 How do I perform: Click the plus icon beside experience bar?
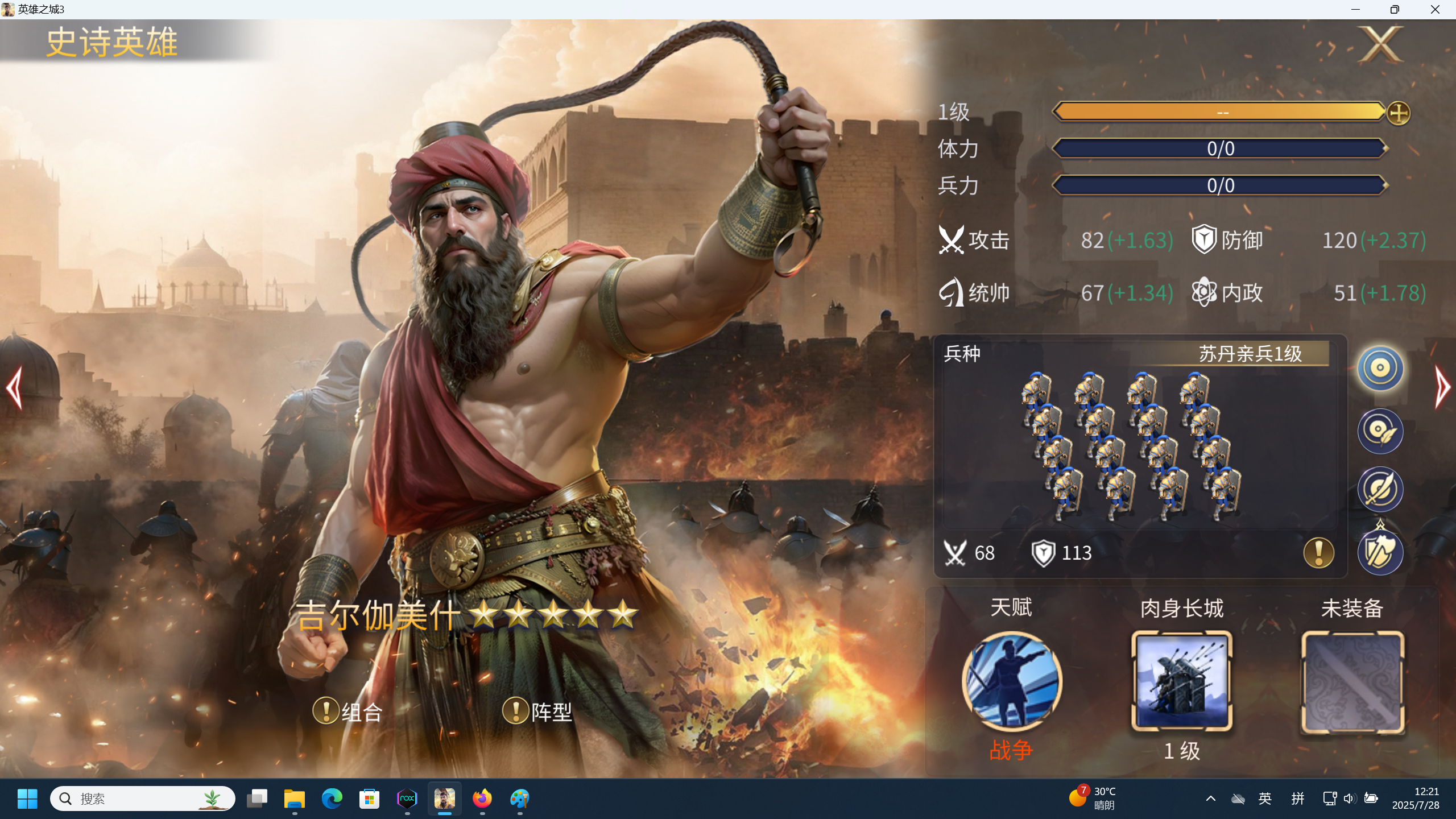pyautogui.click(x=1398, y=113)
